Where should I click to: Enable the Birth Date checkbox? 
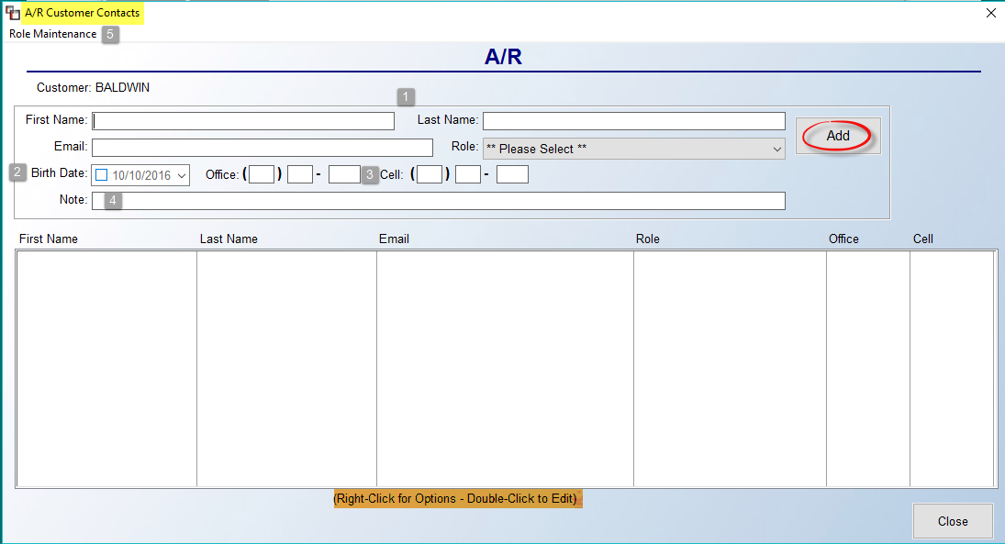(101, 175)
